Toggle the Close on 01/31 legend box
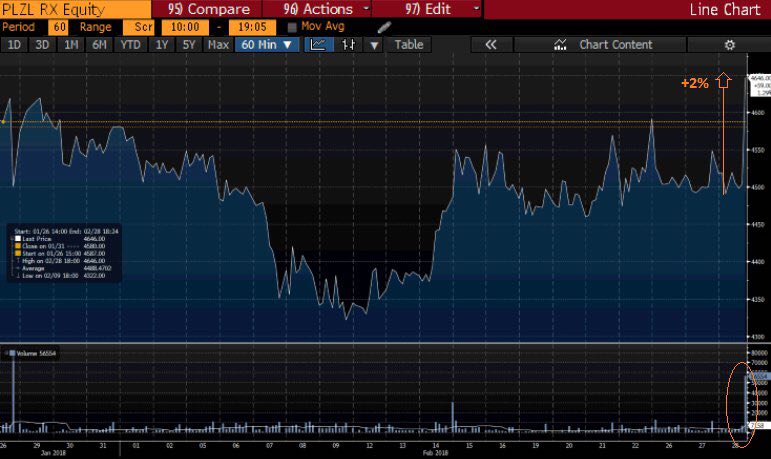 (18, 246)
